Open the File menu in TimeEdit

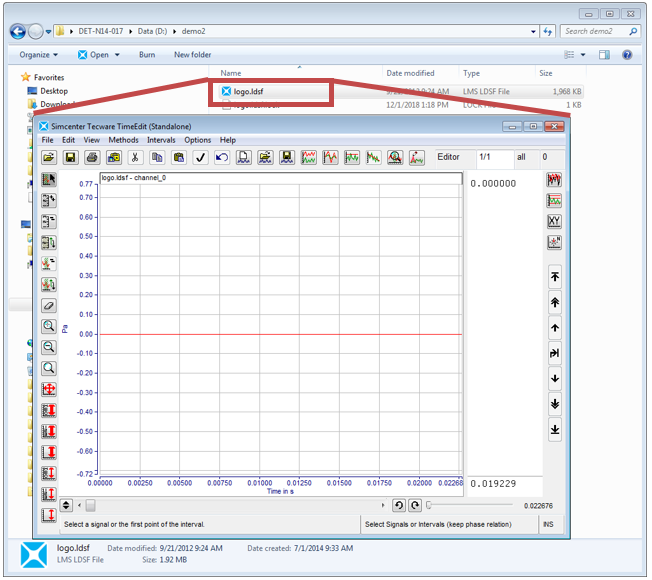47,140
